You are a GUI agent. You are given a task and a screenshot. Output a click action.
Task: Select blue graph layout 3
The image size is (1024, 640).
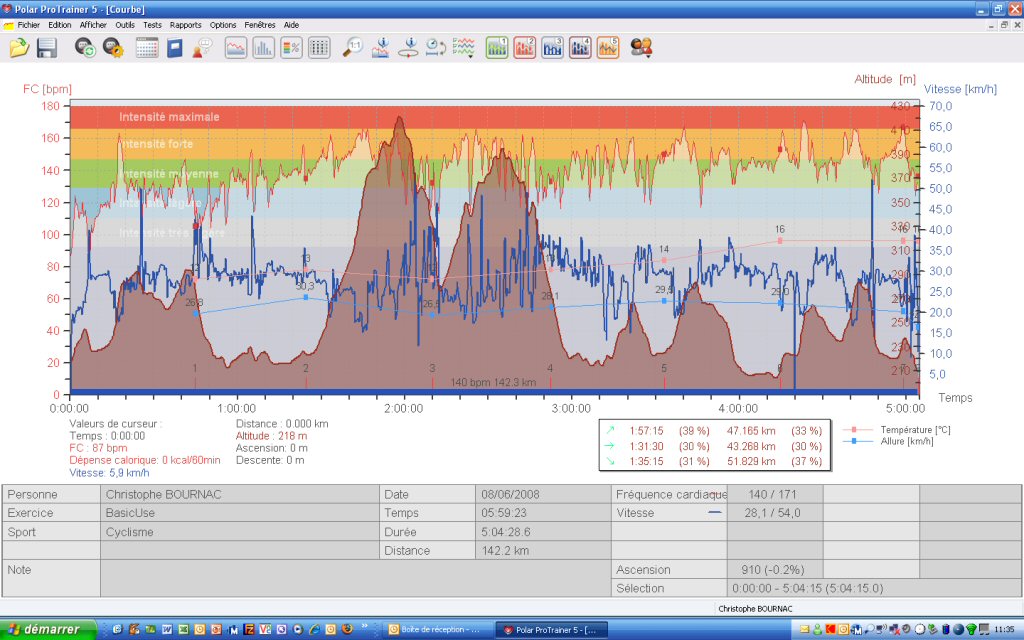552,48
